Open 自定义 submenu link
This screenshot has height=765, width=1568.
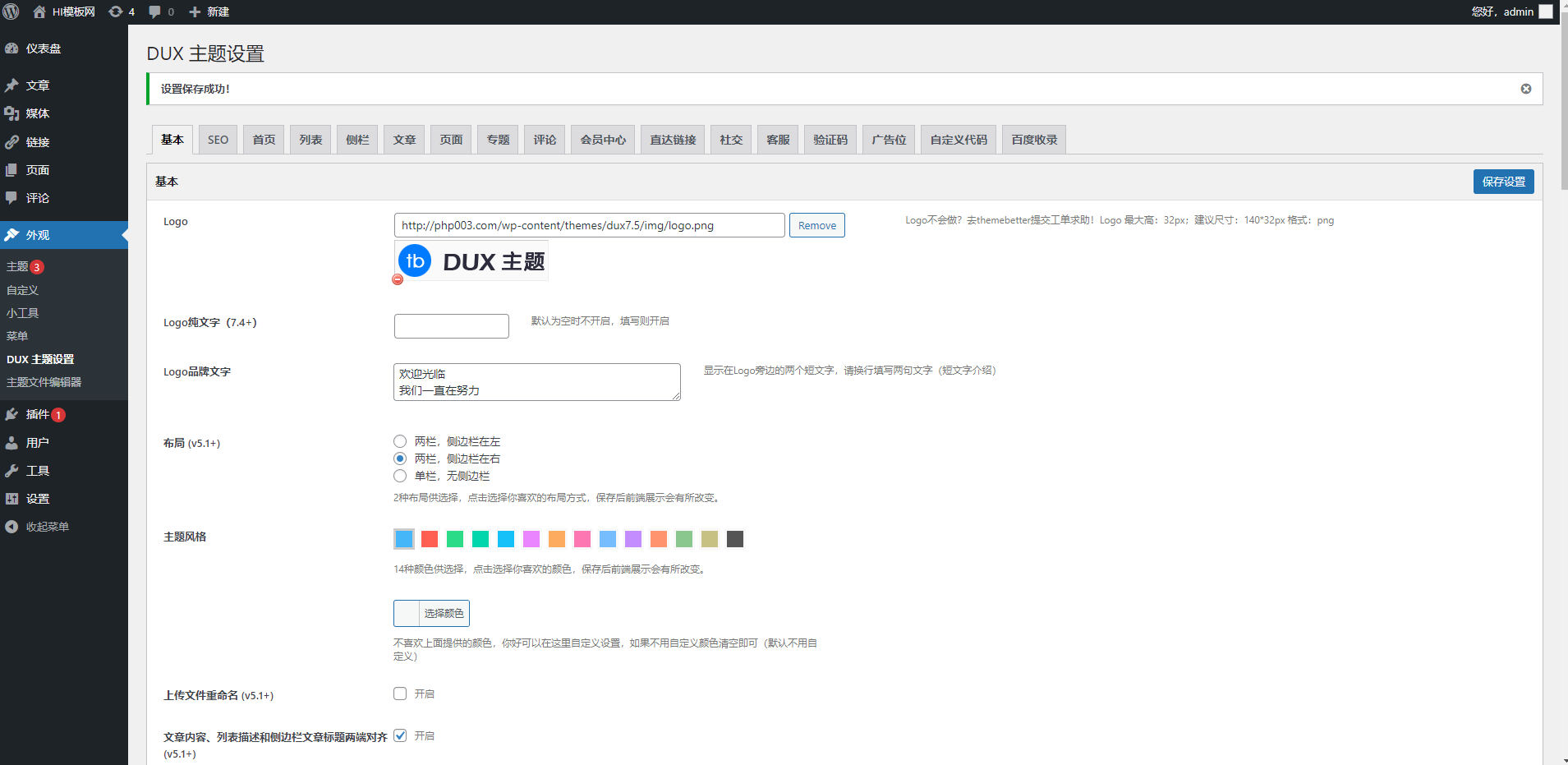tap(22, 290)
